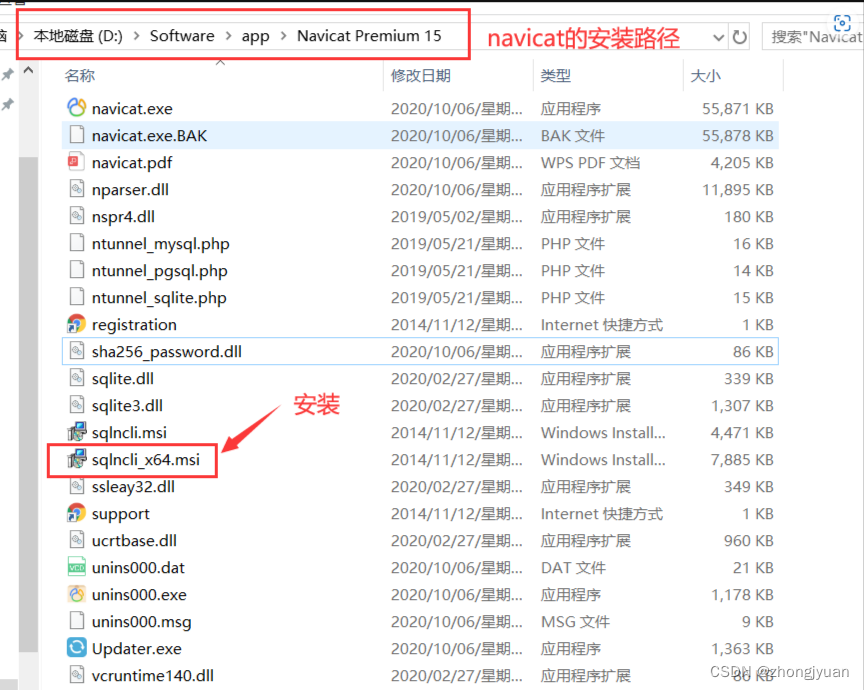Click the sqlite.dll file icon

click(x=77, y=378)
